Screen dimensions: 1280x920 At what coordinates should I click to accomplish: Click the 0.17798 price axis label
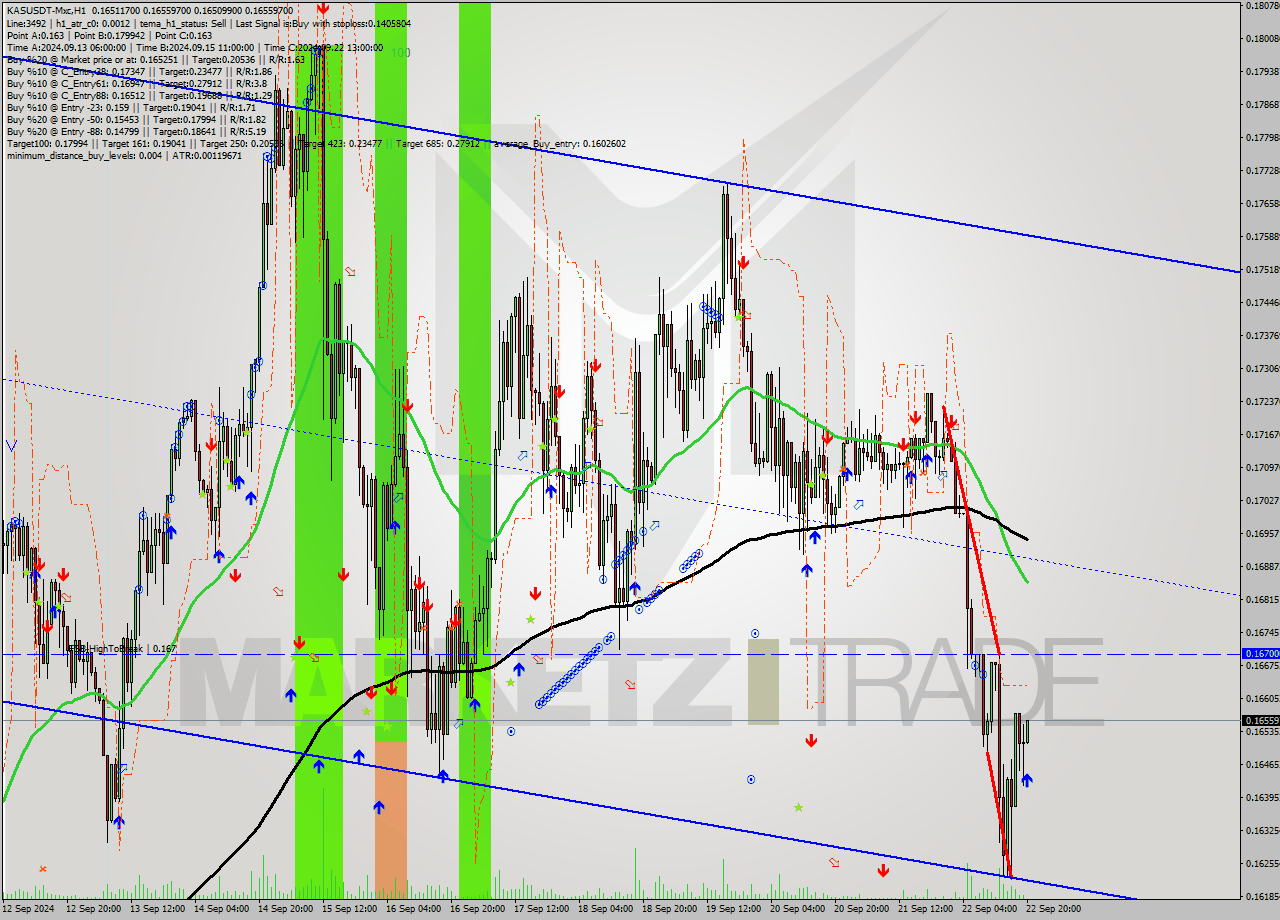pos(1261,138)
